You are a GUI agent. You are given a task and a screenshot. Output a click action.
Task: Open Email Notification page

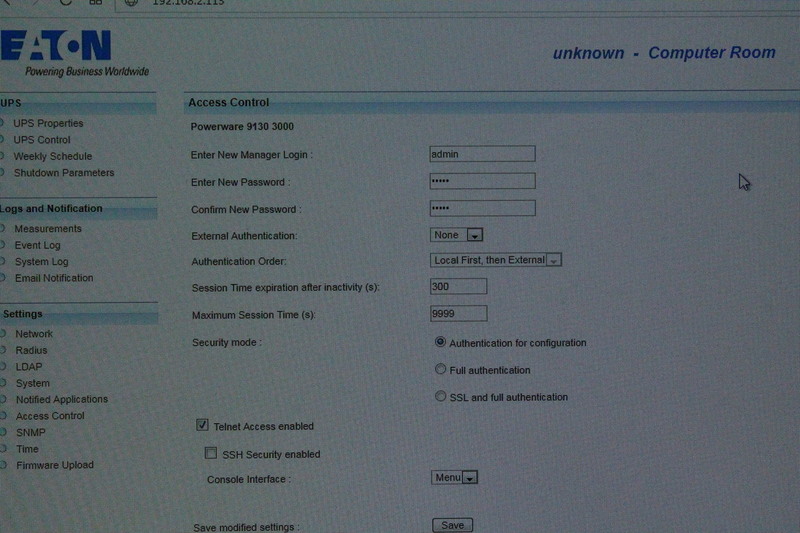(54, 278)
